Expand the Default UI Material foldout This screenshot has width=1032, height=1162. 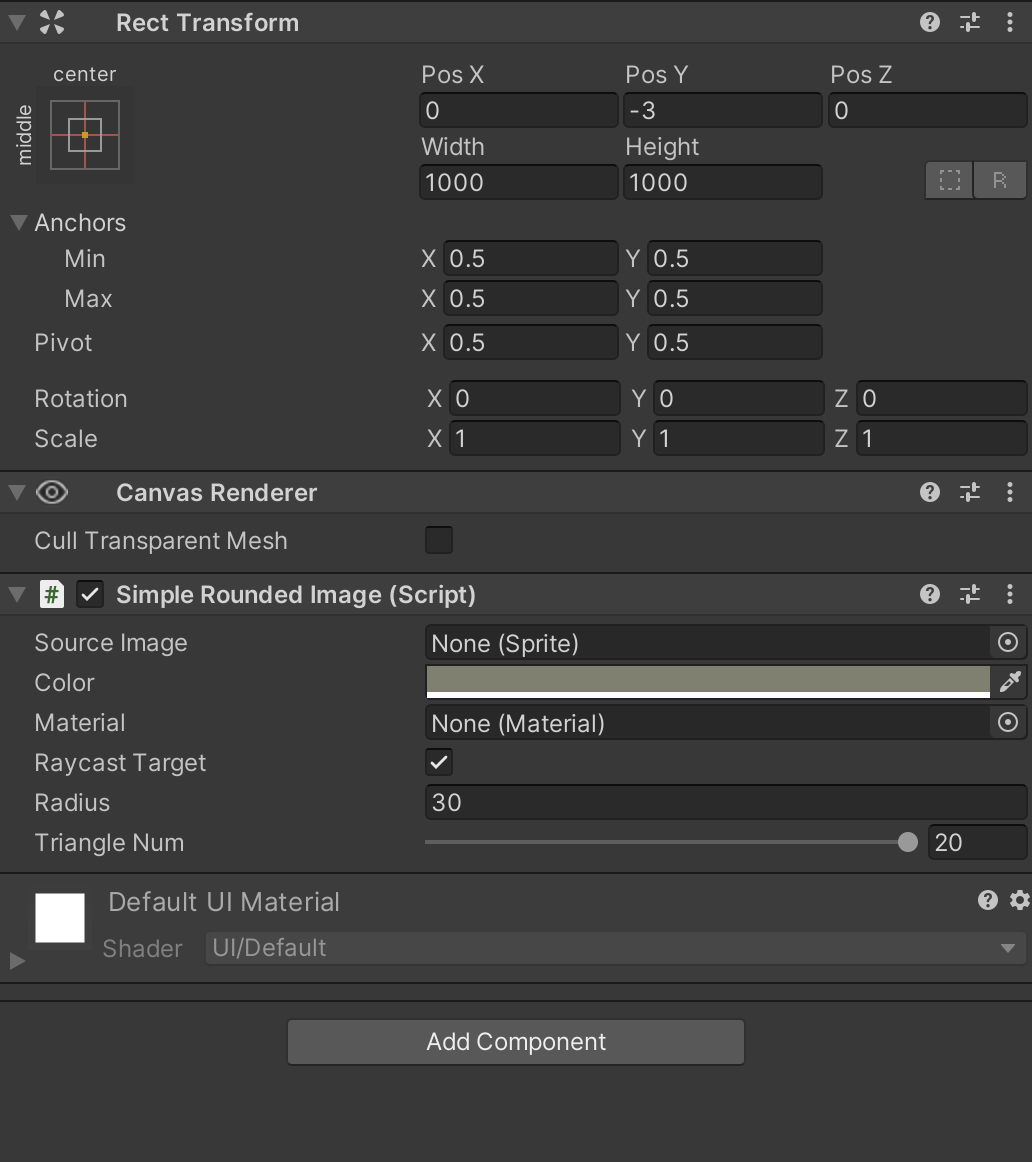(15, 961)
